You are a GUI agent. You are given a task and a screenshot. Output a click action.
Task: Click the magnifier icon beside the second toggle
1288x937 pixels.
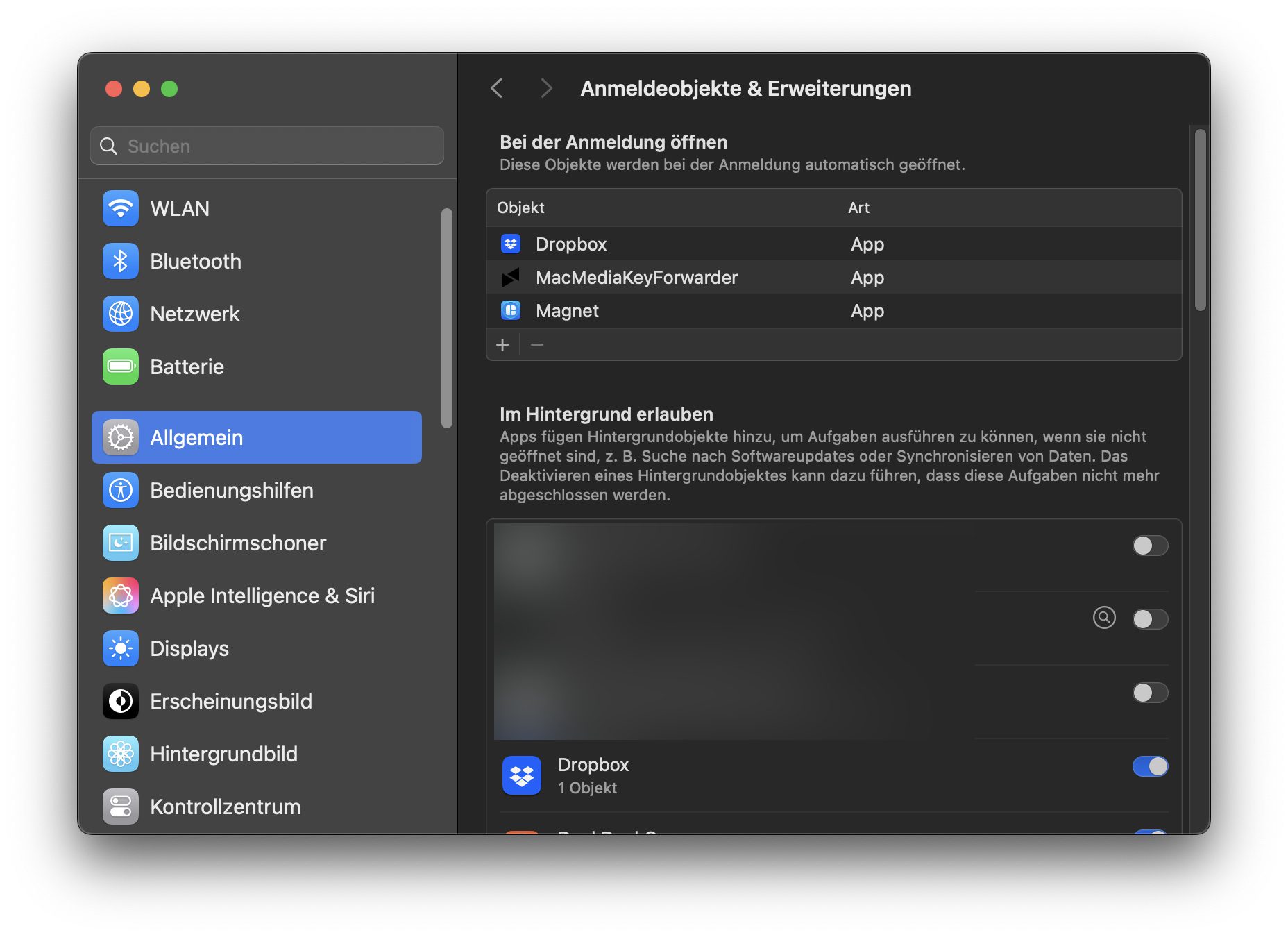[1104, 617]
